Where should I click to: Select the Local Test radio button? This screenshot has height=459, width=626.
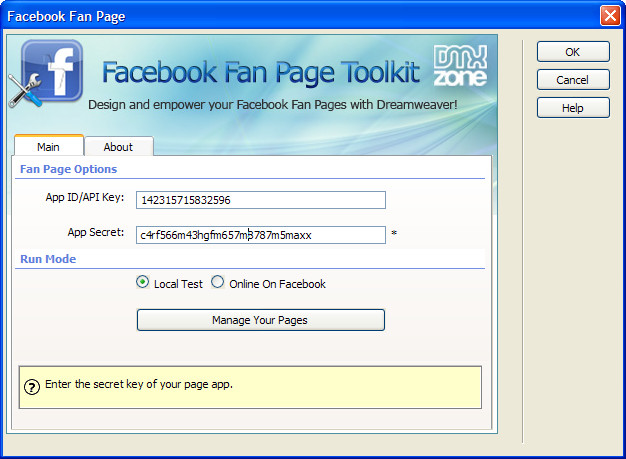pyautogui.click(x=143, y=282)
